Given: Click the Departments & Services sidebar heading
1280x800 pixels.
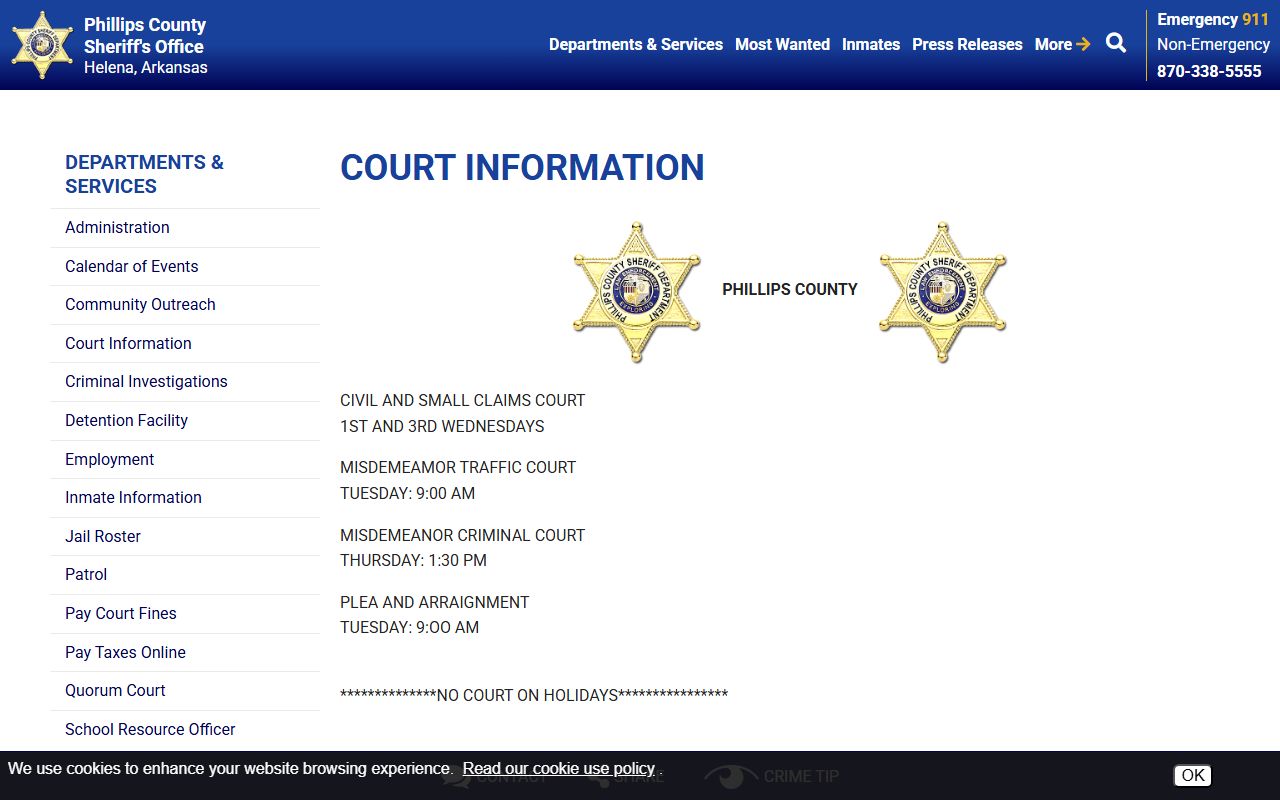Looking at the screenshot, I should pyautogui.click(x=144, y=174).
